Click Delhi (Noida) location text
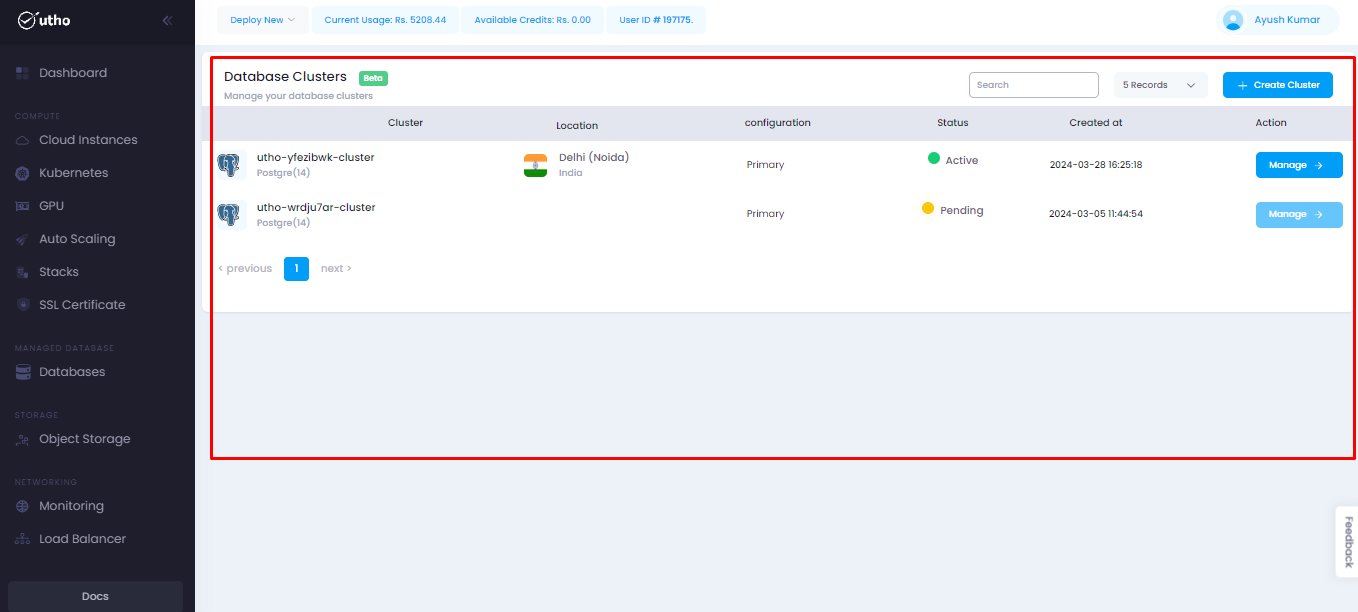The width and height of the screenshot is (1358, 612). [594, 157]
